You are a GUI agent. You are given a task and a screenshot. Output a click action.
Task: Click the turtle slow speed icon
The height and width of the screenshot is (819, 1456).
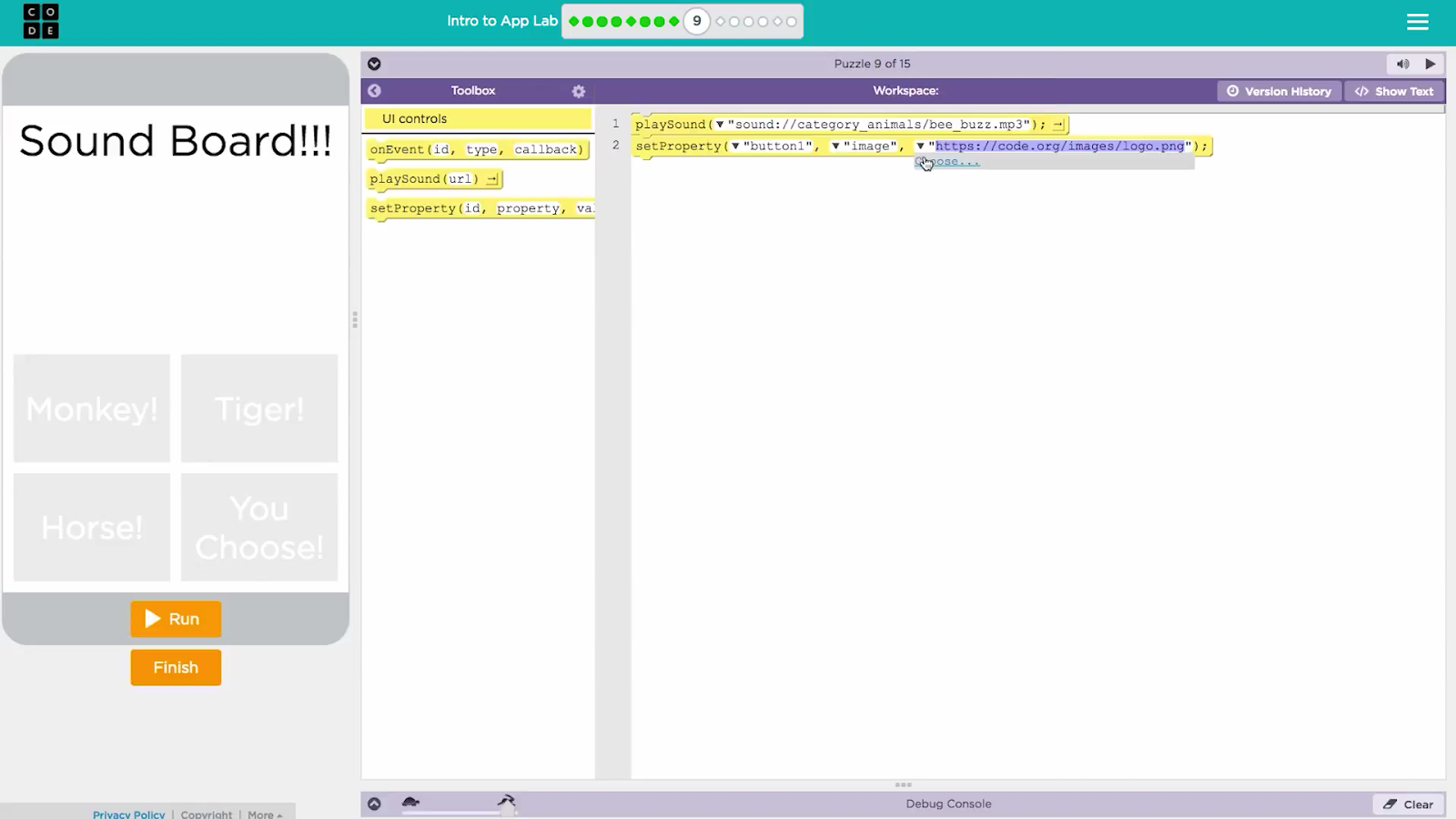pos(410,802)
